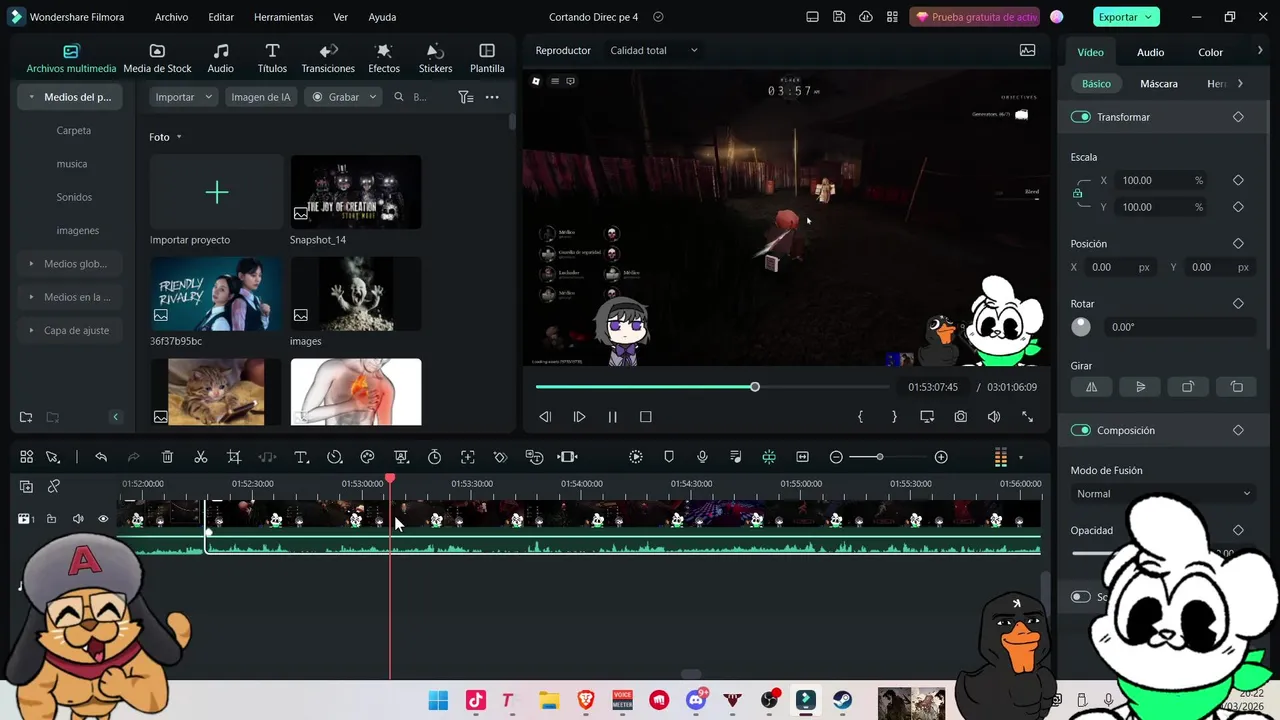Open the Media de Stock tab

pyautogui.click(x=157, y=59)
